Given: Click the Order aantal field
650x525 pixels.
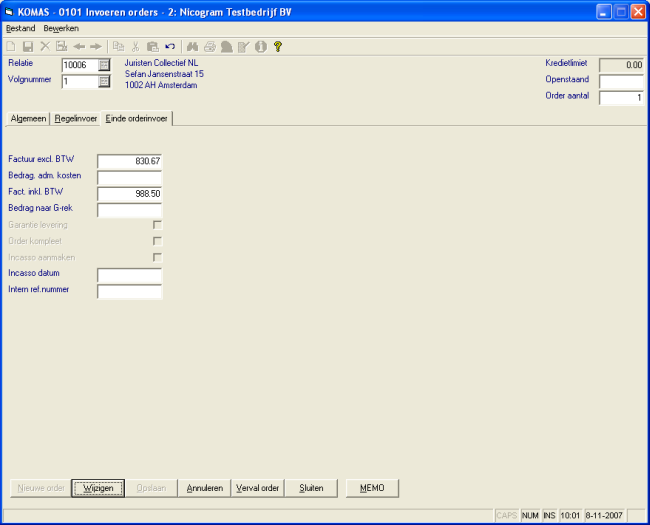Looking at the screenshot, I should click(x=621, y=97).
